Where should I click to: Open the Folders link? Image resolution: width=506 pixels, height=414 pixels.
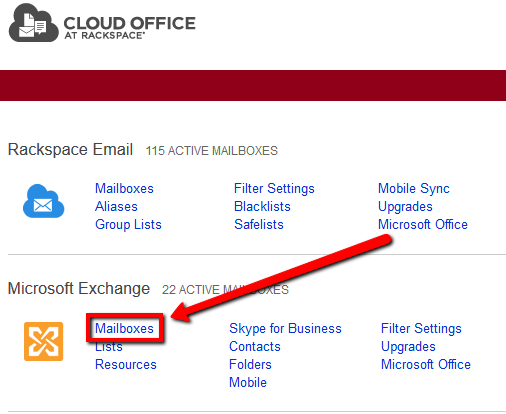250,364
